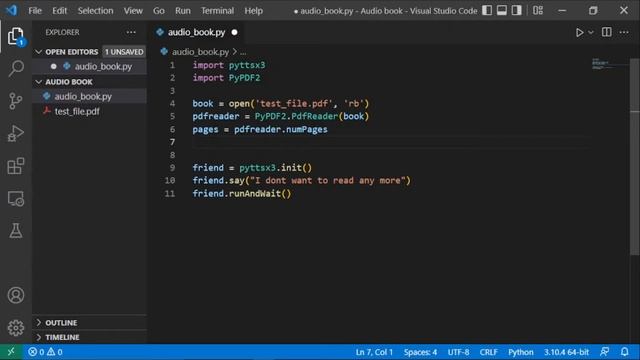This screenshot has width=640, height=360.
Task: Open the Remote Explorer view
Action: pyautogui.click(x=16, y=199)
